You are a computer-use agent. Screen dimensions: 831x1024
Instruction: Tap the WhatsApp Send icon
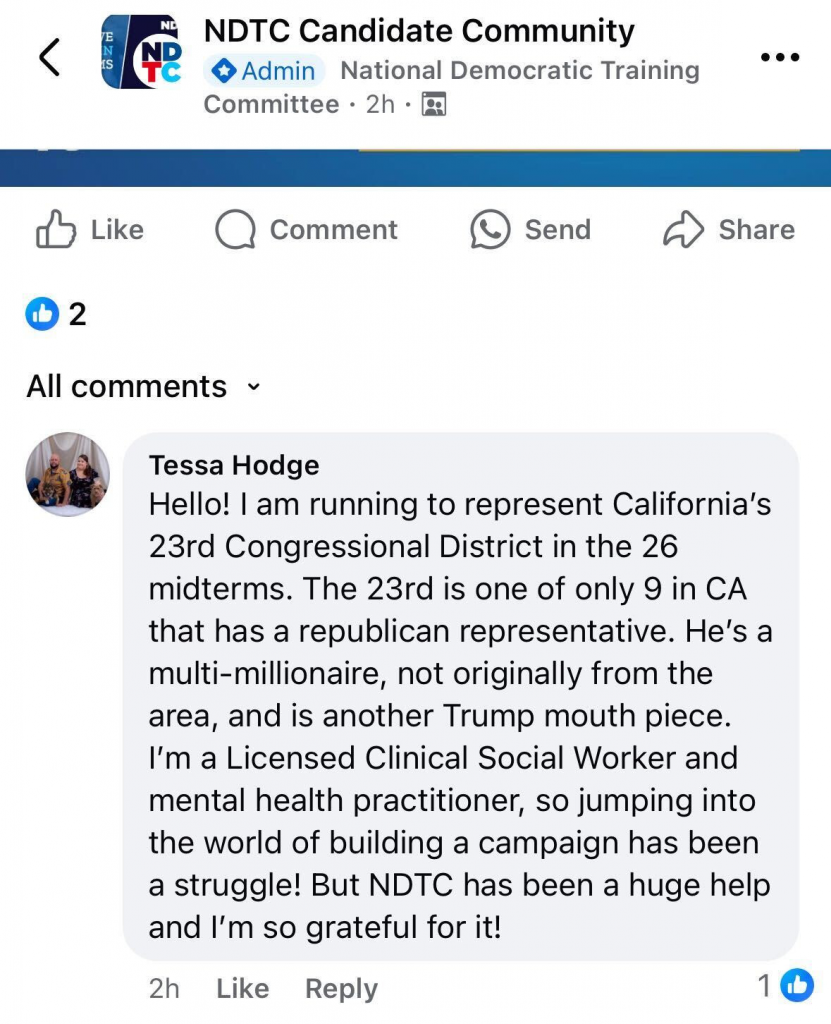click(x=490, y=230)
